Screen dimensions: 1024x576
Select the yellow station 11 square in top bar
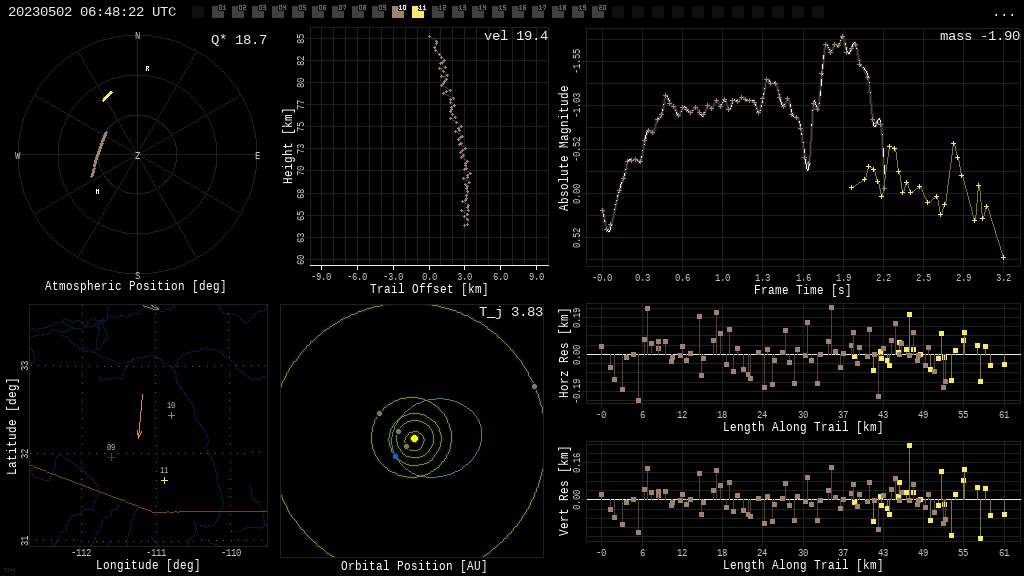click(x=419, y=12)
